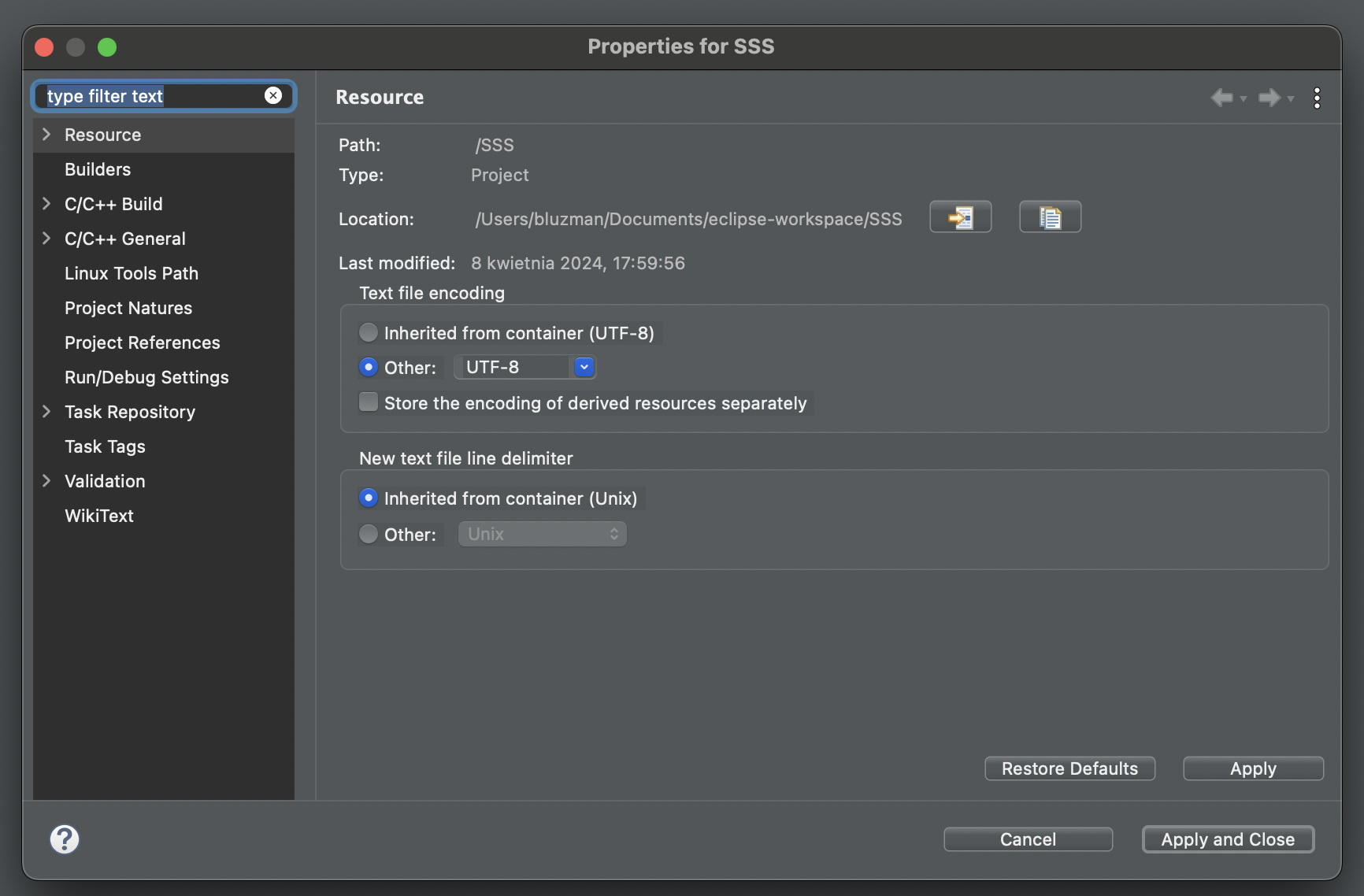Click the forward navigation arrow
The width and height of the screenshot is (1364, 896).
(1269, 98)
